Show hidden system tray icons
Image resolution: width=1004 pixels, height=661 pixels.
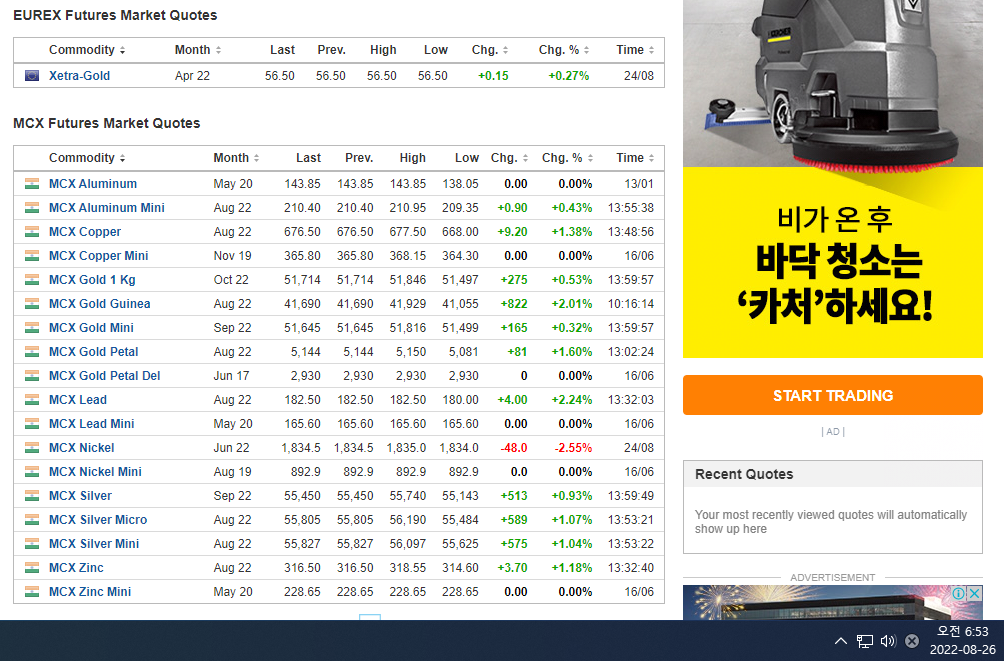[841, 641]
